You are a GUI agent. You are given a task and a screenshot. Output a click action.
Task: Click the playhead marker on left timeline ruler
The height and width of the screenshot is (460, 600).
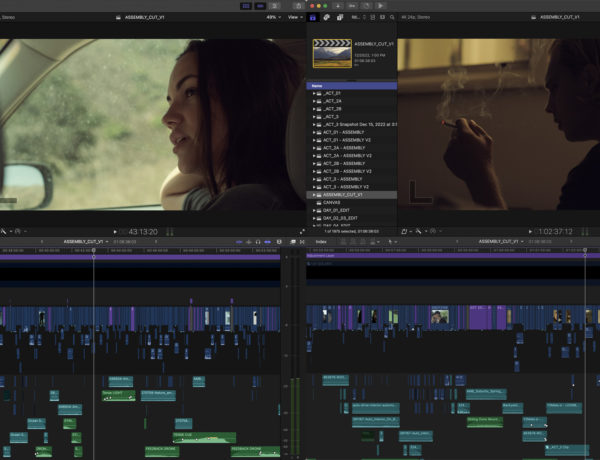point(94,251)
